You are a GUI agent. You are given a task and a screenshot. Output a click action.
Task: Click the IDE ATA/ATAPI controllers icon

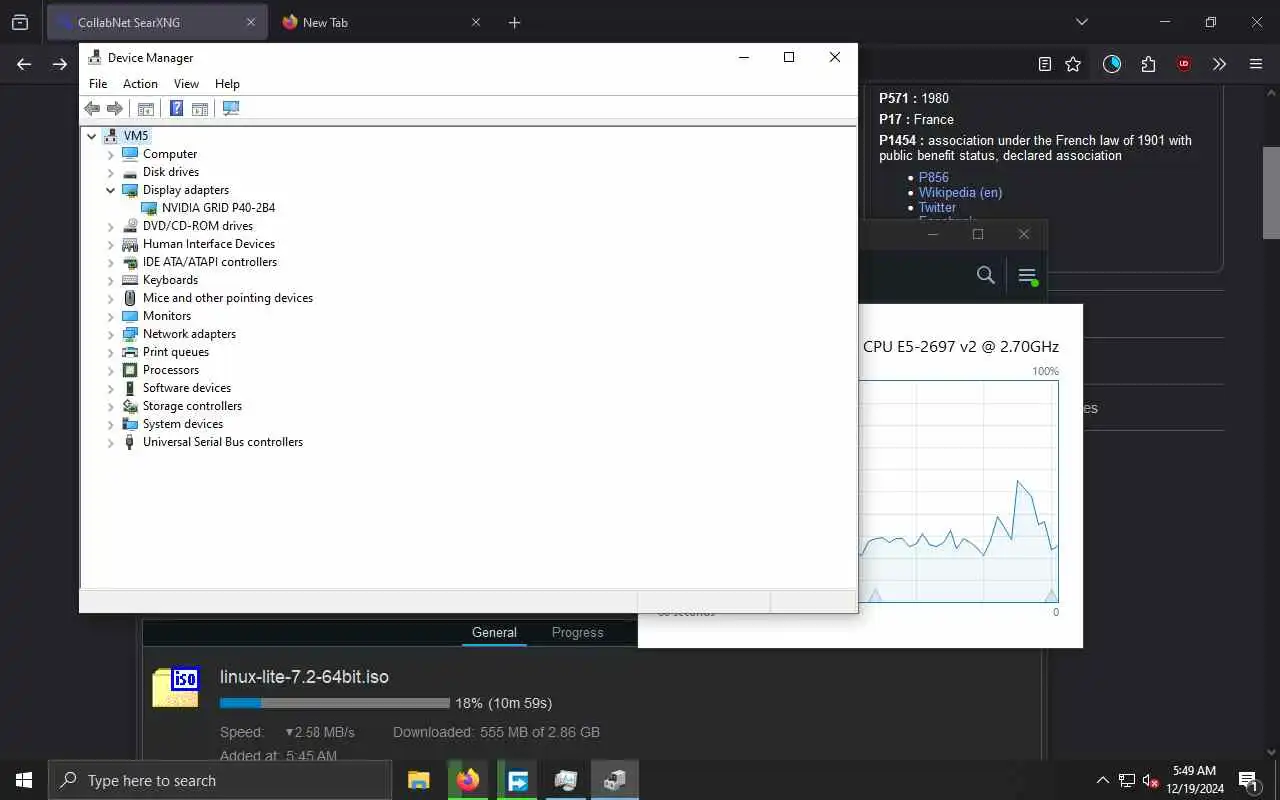point(130,262)
